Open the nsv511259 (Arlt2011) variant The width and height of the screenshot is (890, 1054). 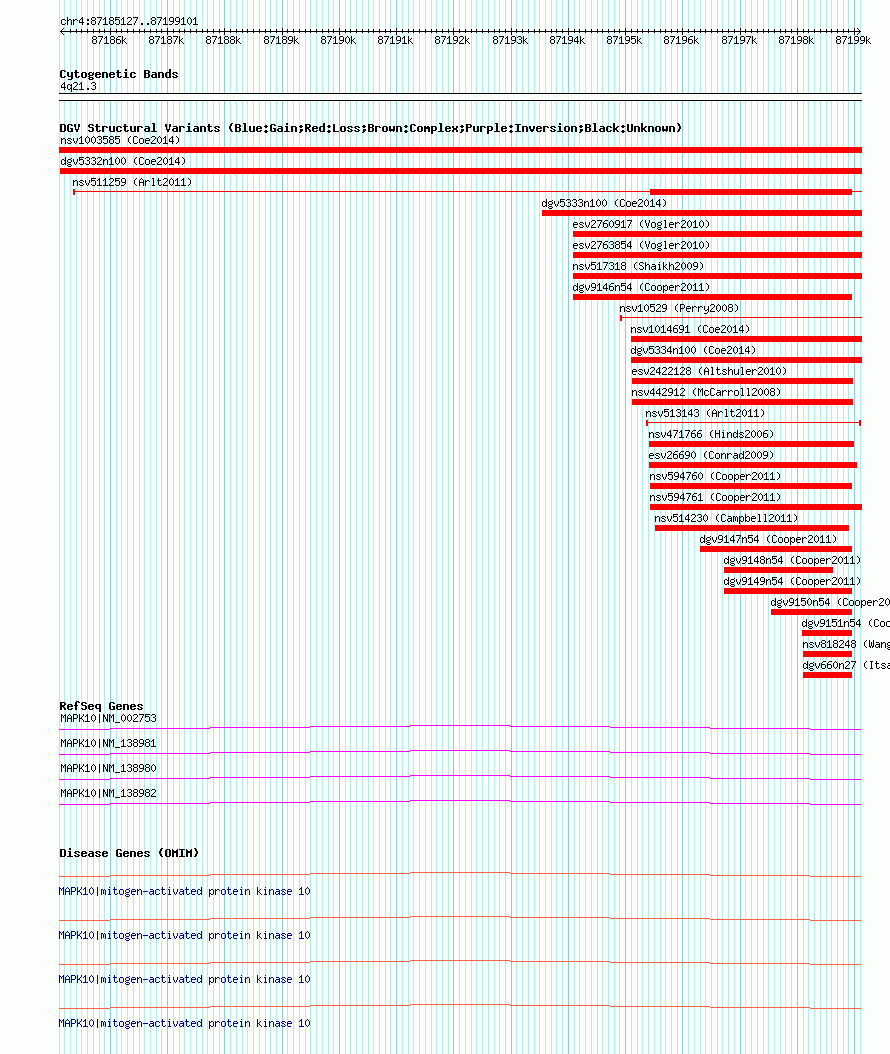pos(132,182)
